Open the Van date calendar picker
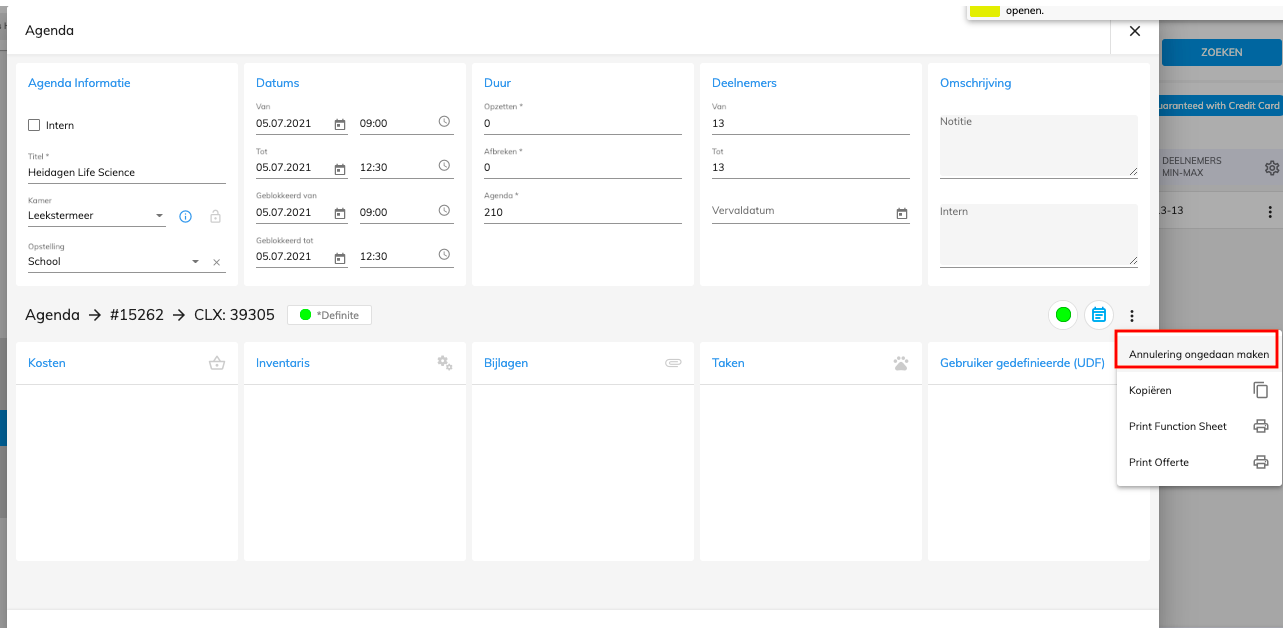The image size is (1285, 628). 340,124
